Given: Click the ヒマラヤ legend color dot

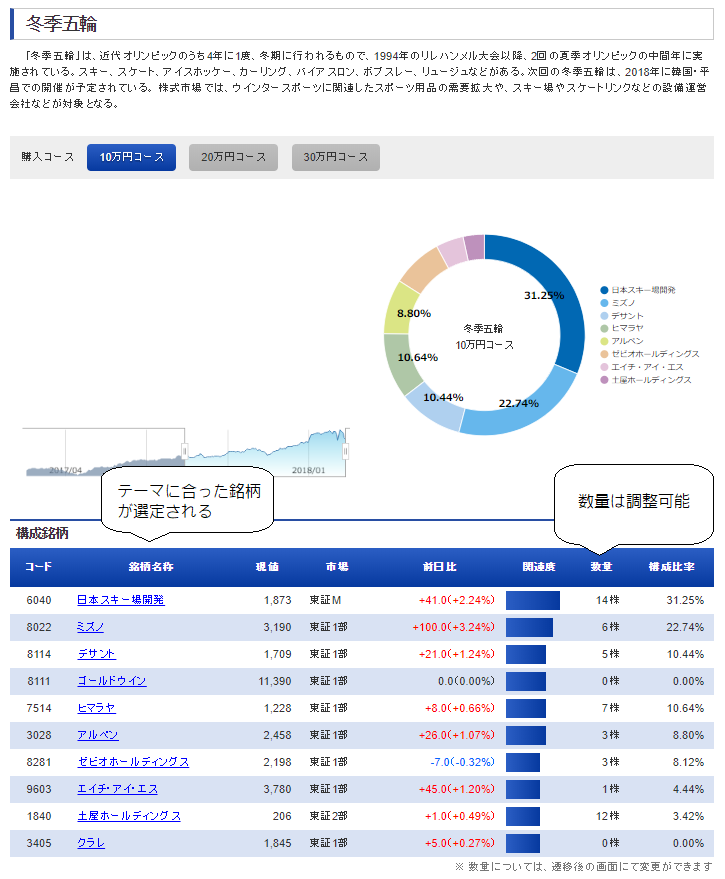Looking at the screenshot, I should click(x=604, y=329).
